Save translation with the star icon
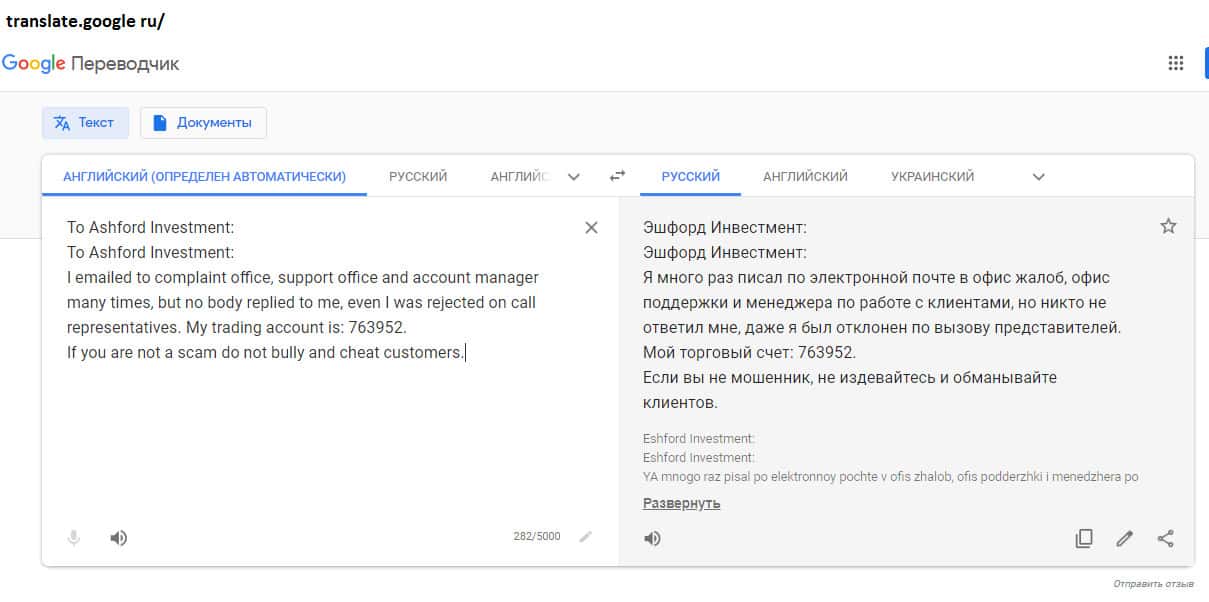 click(1167, 227)
